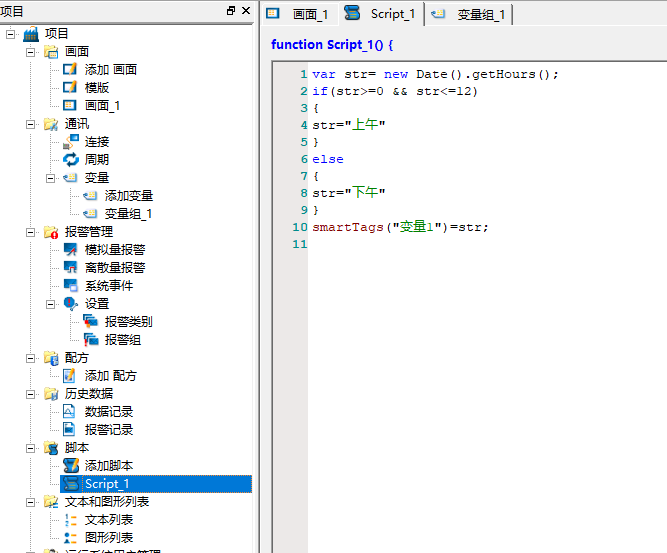The width and height of the screenshot is (667, 553).
Task: Click the 模版 icon
Action: pyautogui.click(x=70, y=87)
